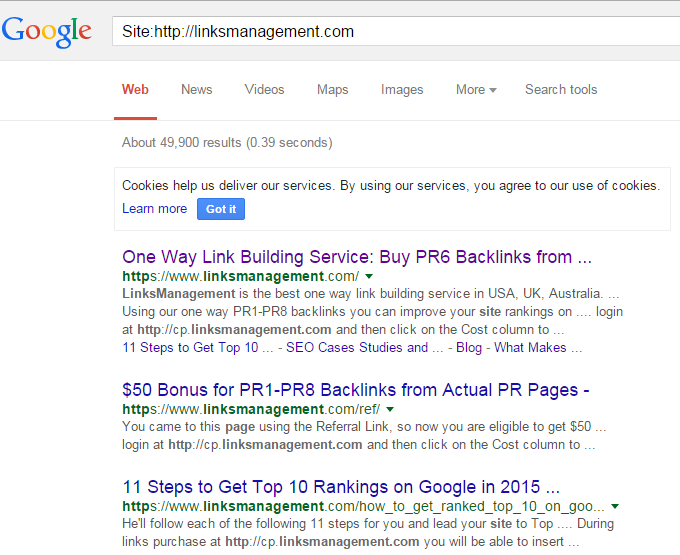Switch to the News tab
Image resolution: width=680 pixels, height=555 pixels.
196,89
